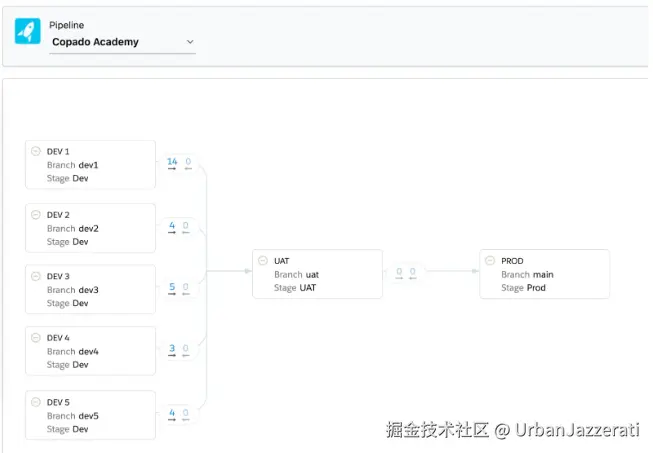Collapse the DEV 2 environment node

pyautogui.click(x=36, y=214)
